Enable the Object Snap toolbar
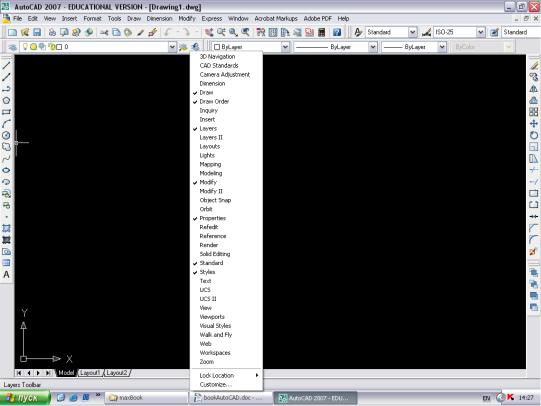The width and height of the screenshot is (541, 406). click(226, 200)
